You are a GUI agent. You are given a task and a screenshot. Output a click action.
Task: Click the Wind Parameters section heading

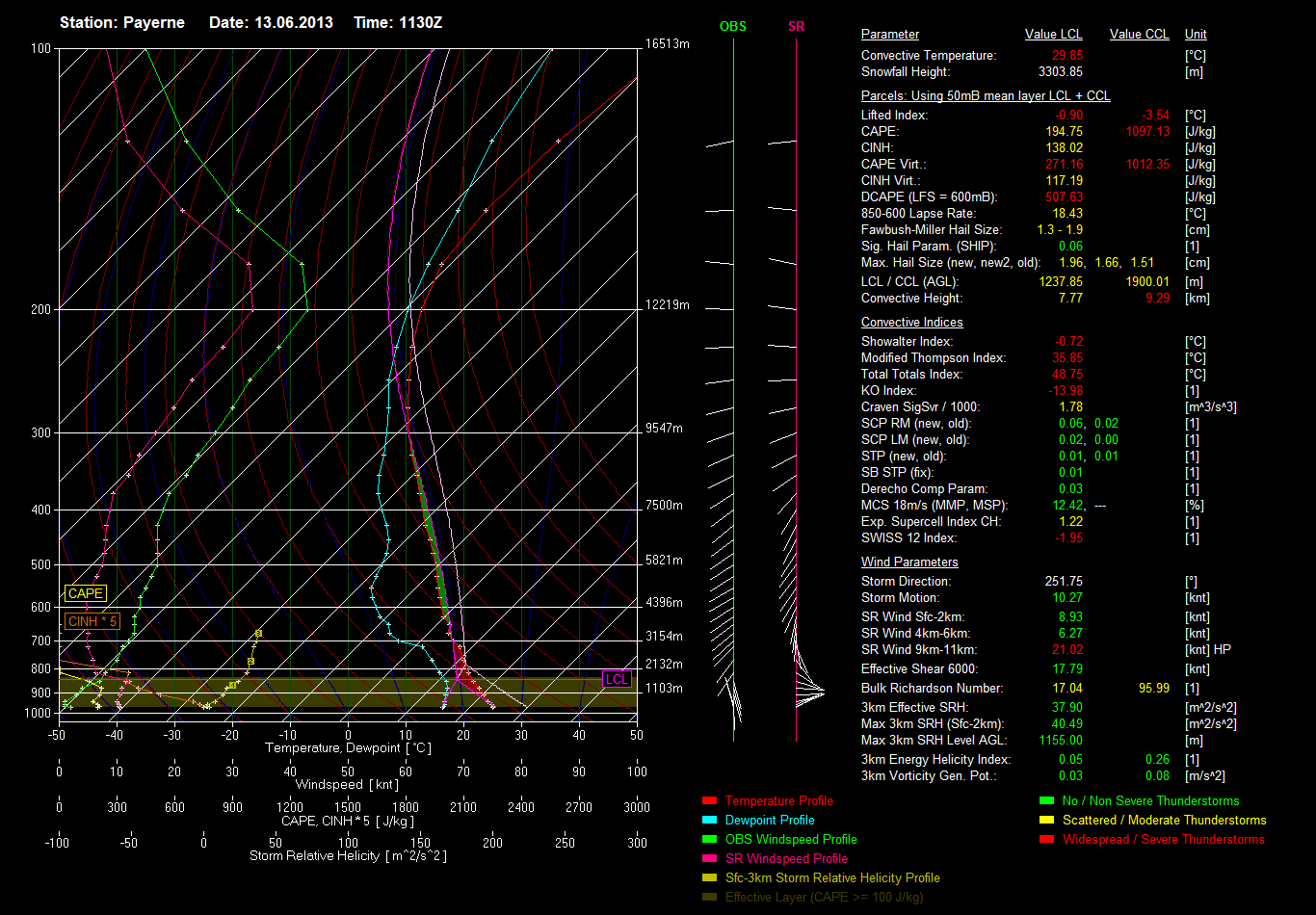[909, 562]
